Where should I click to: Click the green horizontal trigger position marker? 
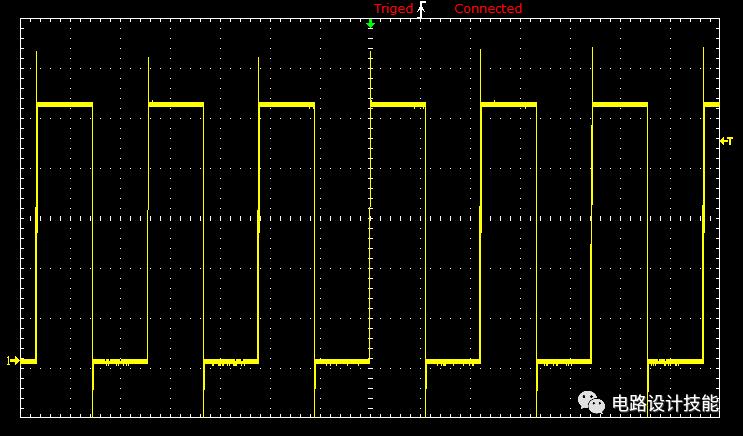[x=371, y=24]
